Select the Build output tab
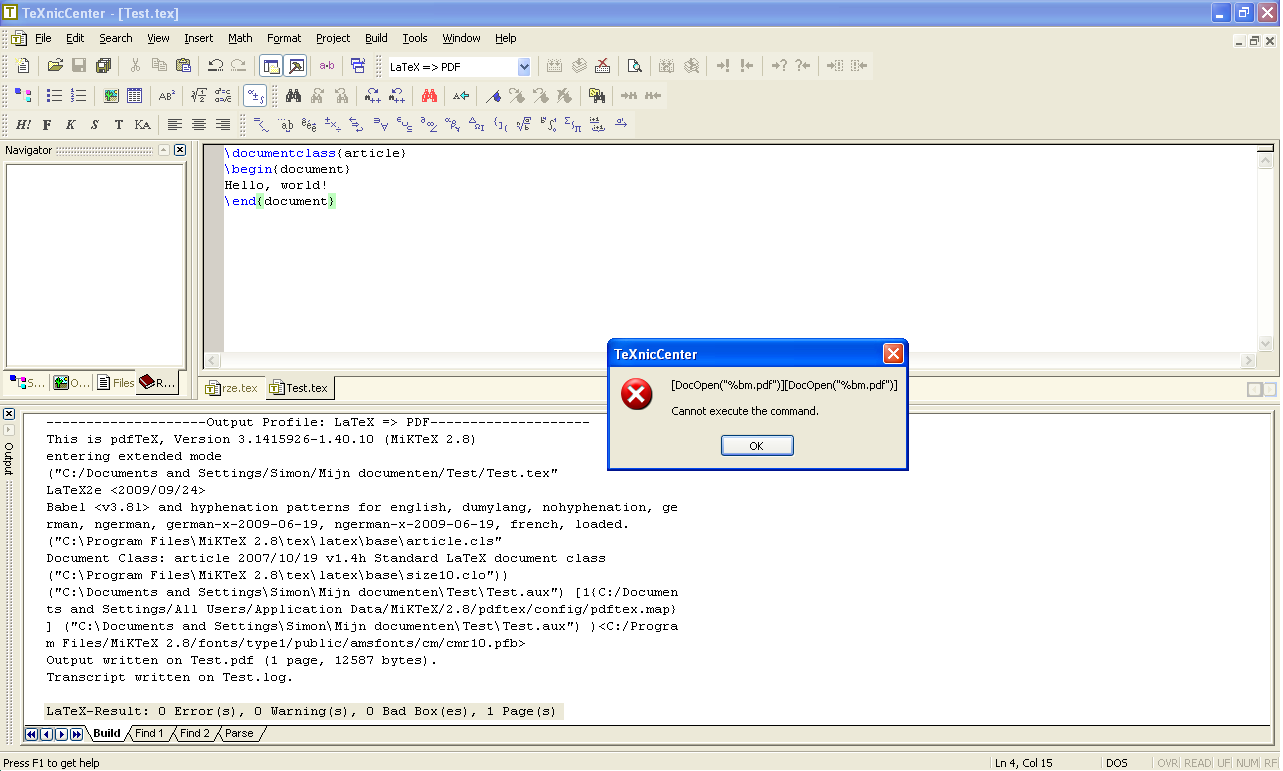The height and width of the screenshot is (771, 1283). (x=106, y=734)
